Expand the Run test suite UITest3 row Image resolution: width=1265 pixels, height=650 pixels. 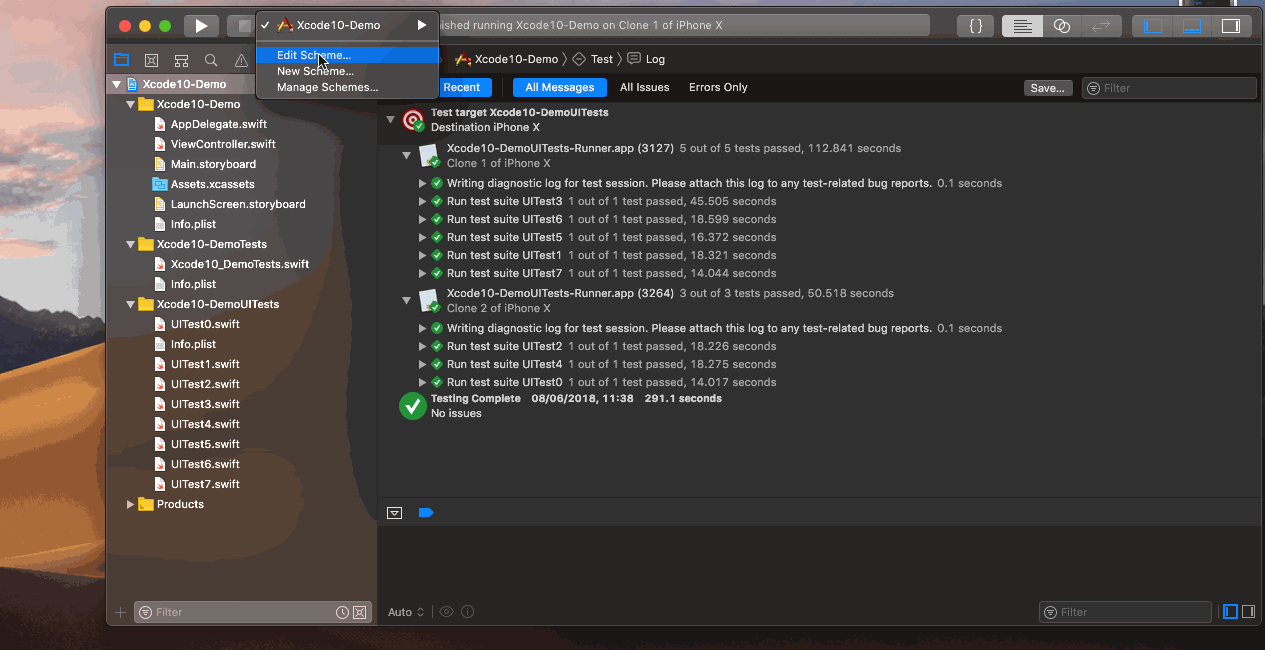coord(423,201)
